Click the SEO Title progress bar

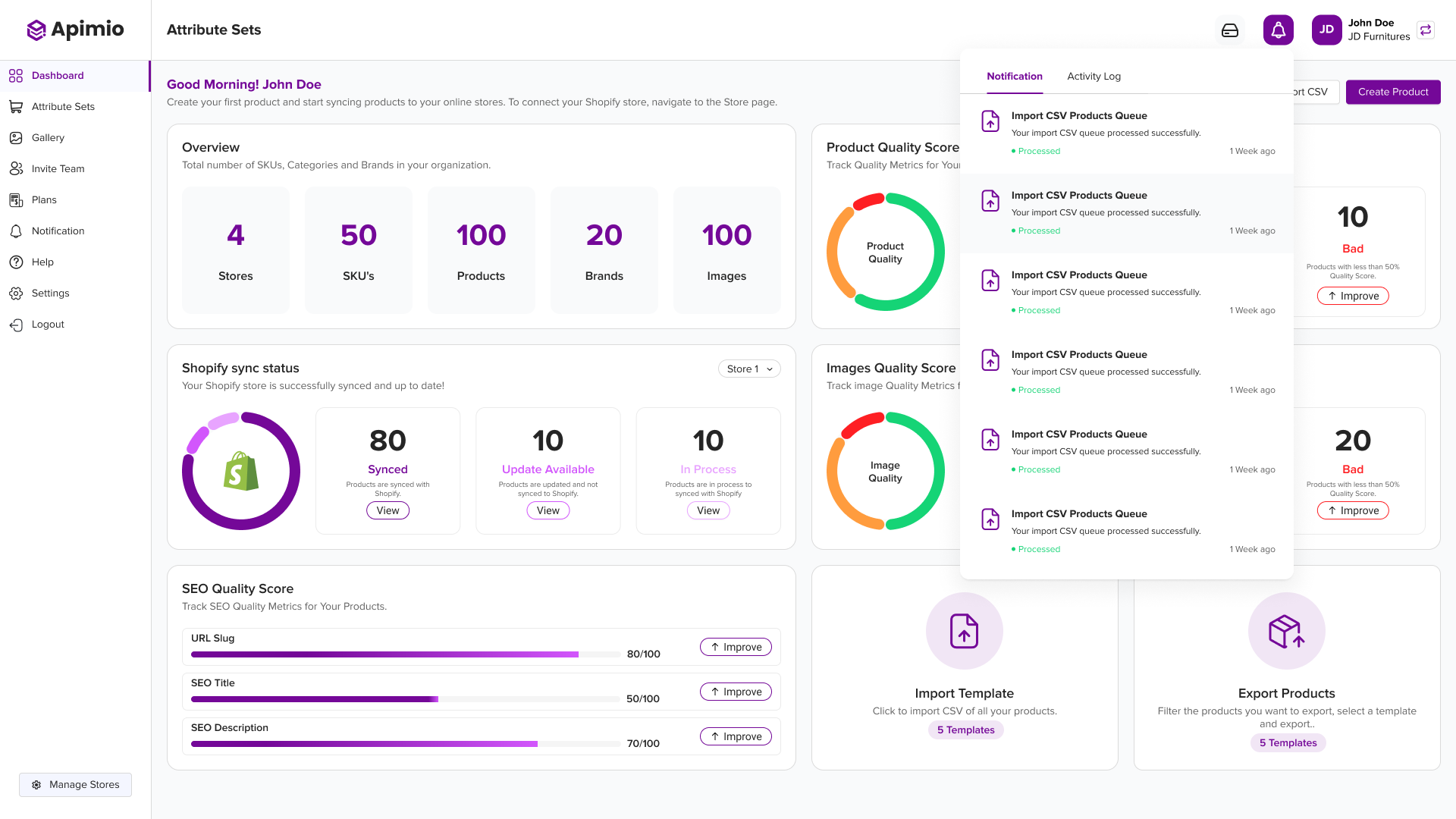click(405, 699)
